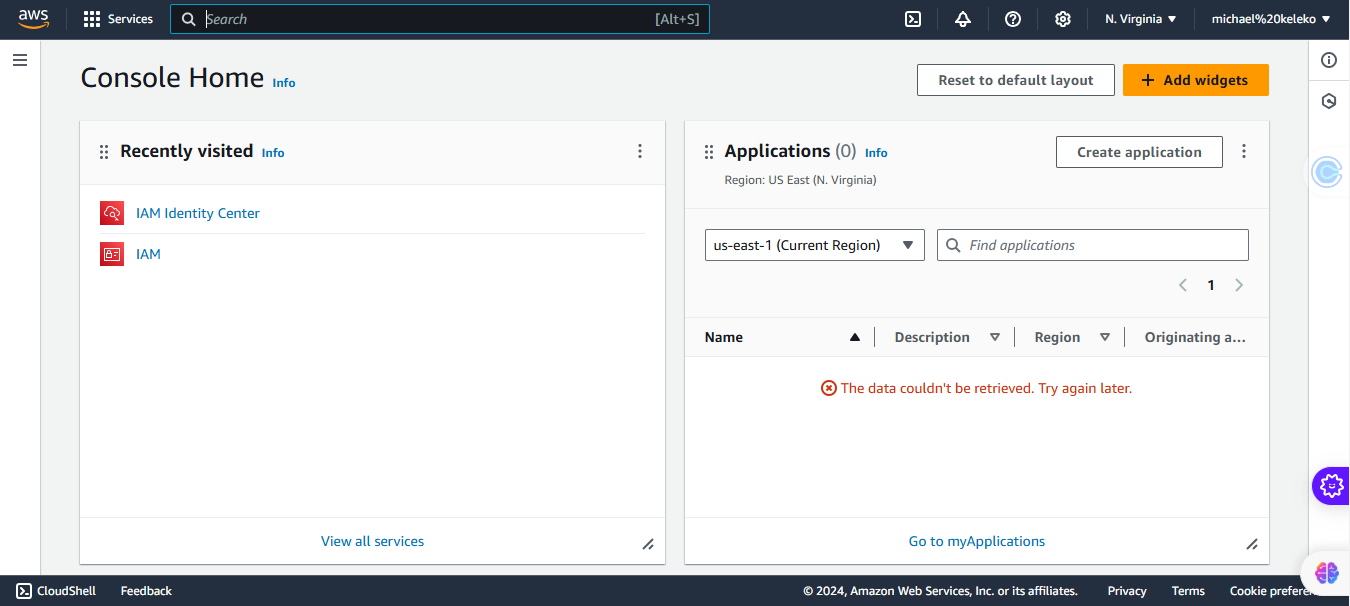Open Info link next to Console Home
This screenshot has height=606, width=1350.
[x=284, y=83]
